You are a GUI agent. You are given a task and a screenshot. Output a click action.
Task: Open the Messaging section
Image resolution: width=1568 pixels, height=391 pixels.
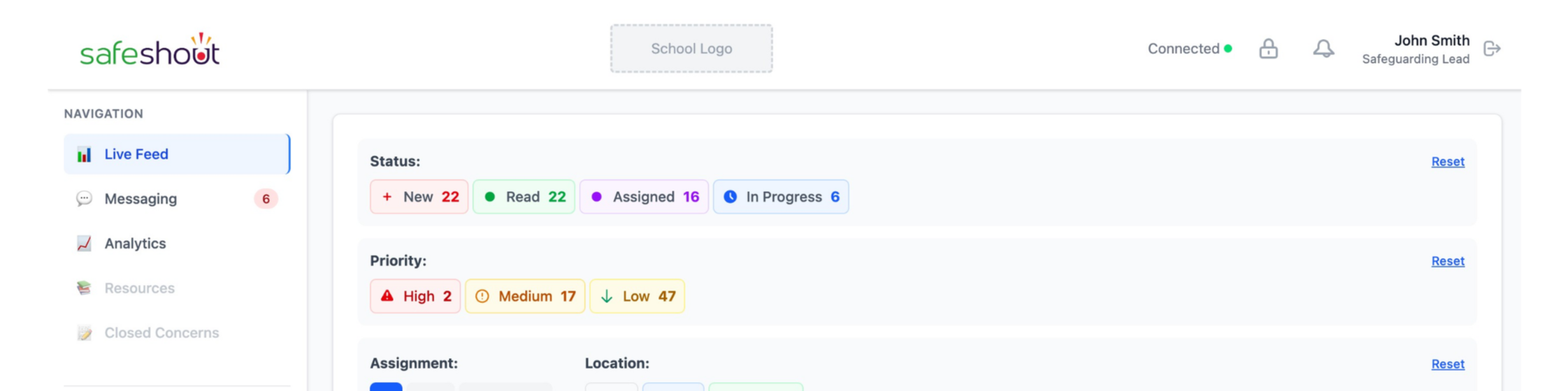coord(141,199)
